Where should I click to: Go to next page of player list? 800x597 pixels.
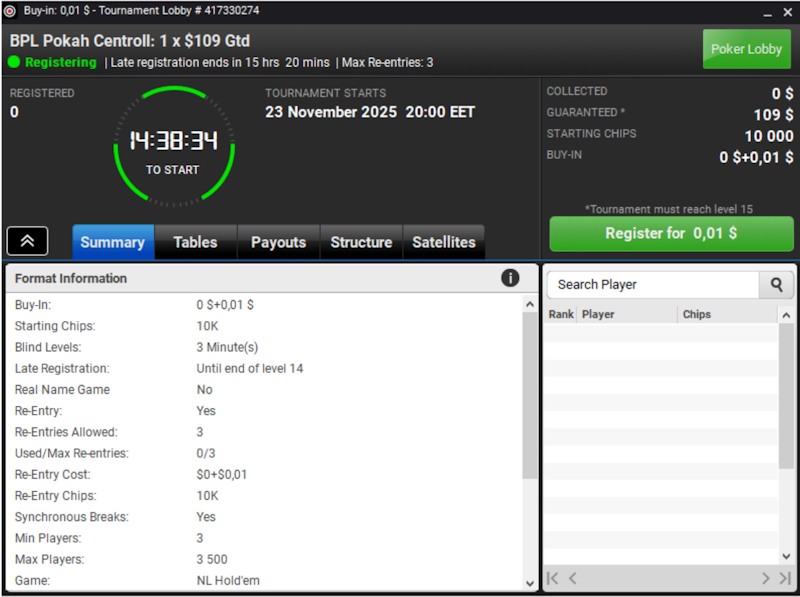pos(765,578)
